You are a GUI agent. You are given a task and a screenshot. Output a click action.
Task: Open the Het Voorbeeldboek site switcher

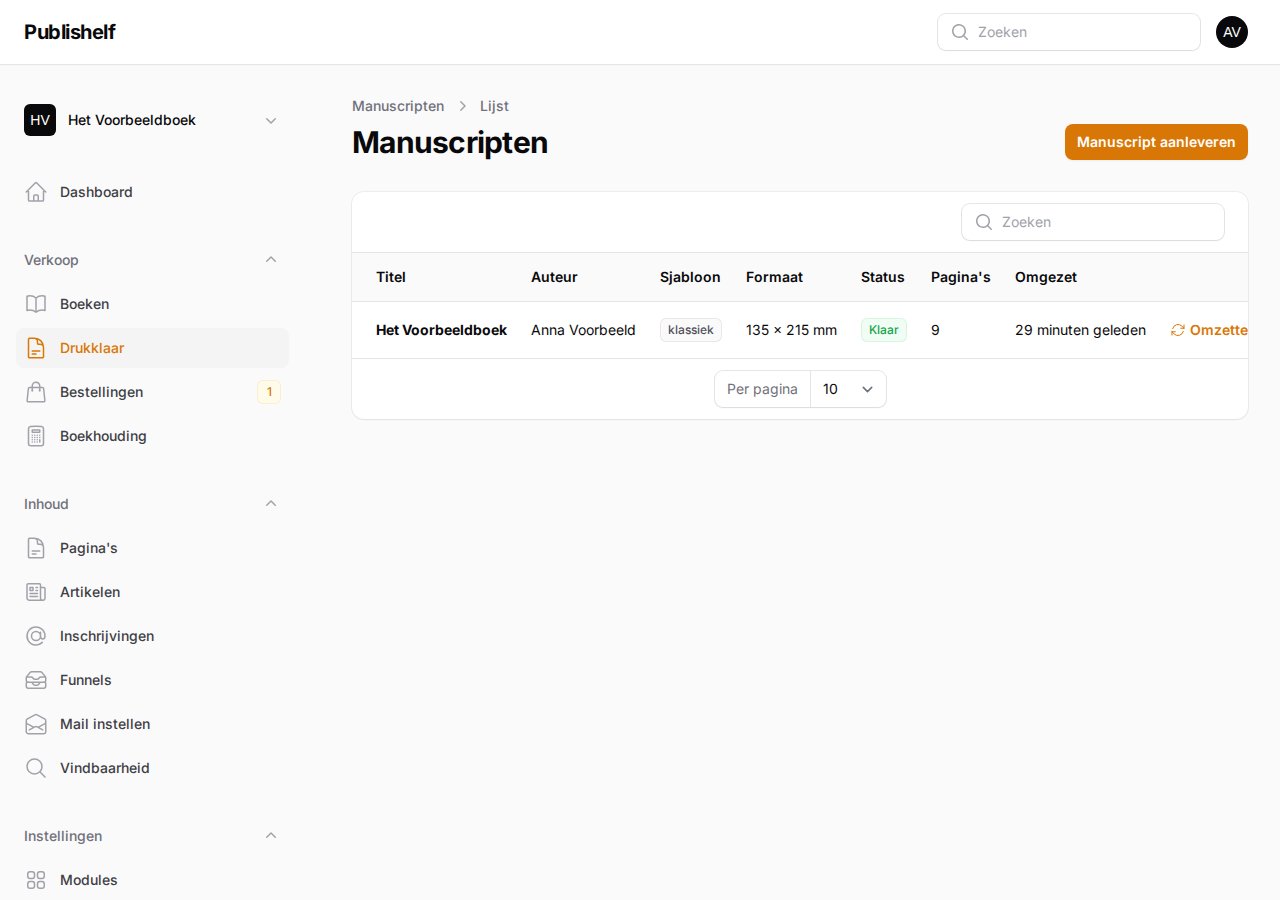tap(153, 120)
